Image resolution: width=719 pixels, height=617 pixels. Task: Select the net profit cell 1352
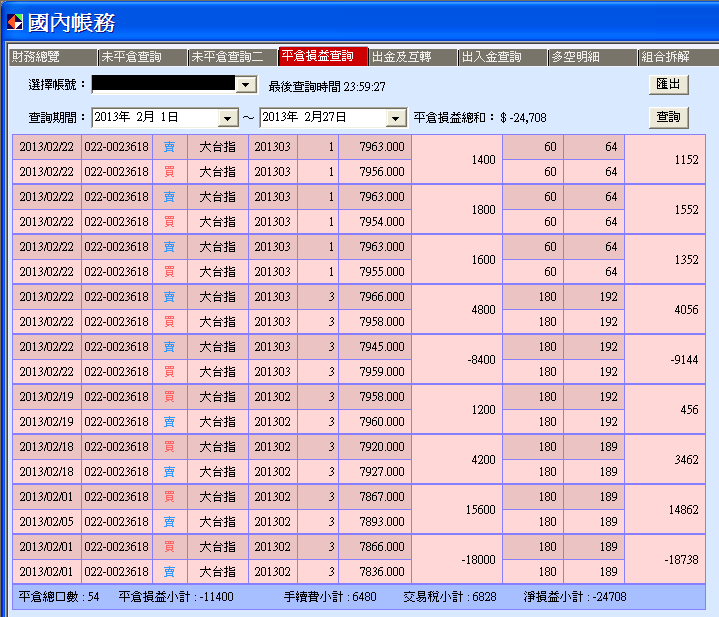click(665, 259)
